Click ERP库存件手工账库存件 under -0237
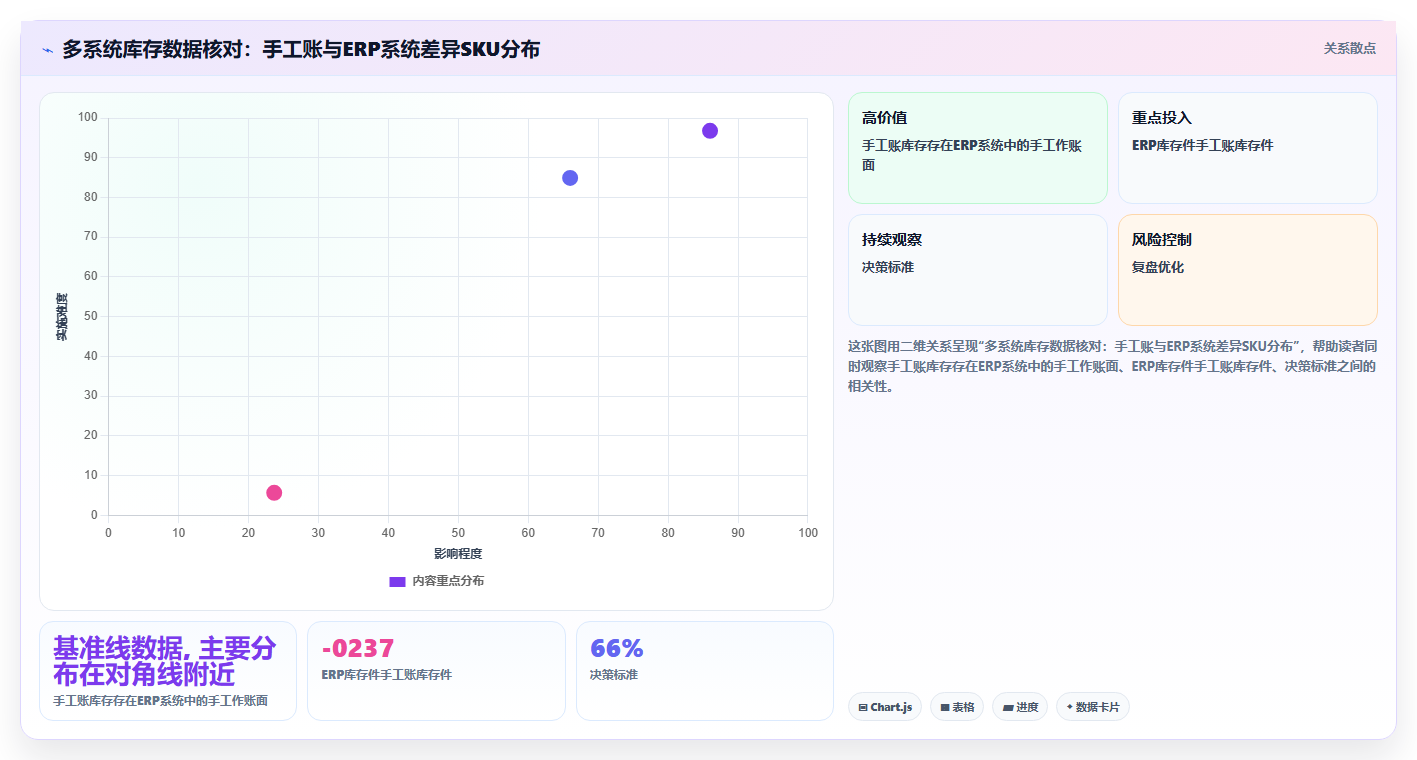This screenshot has width=1417, height=760. click(386, 675)
